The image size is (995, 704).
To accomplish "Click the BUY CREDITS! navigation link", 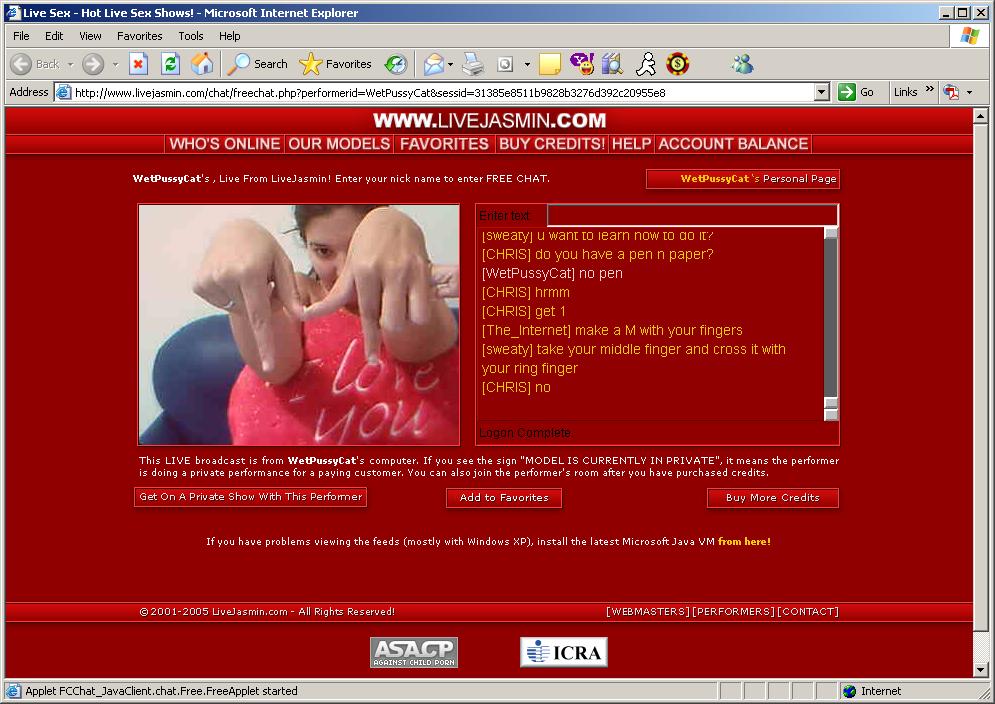I will tap(552, 144).
